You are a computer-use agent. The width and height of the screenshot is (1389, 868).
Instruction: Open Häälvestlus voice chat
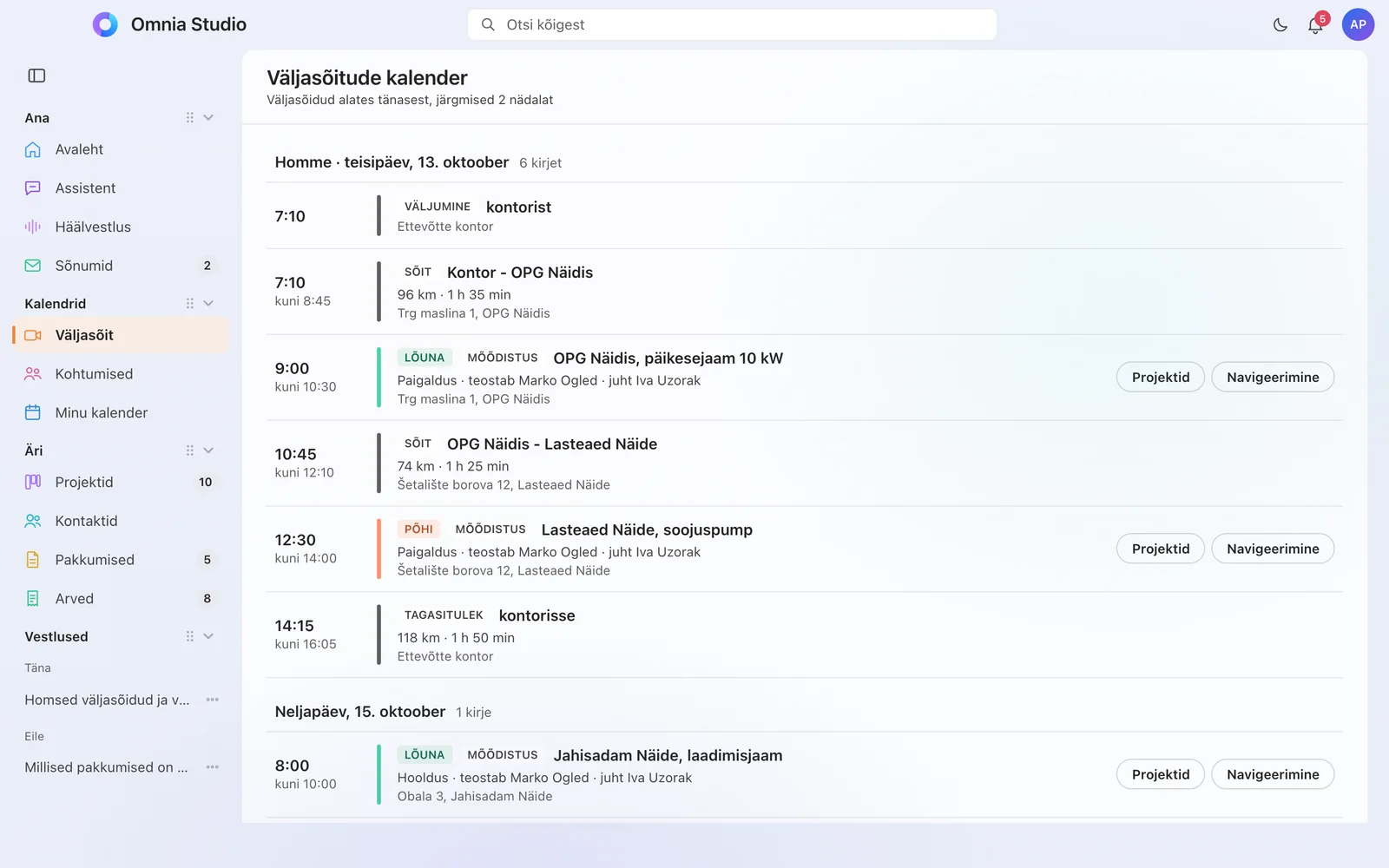pyautogui.click(x=121, y=227)
